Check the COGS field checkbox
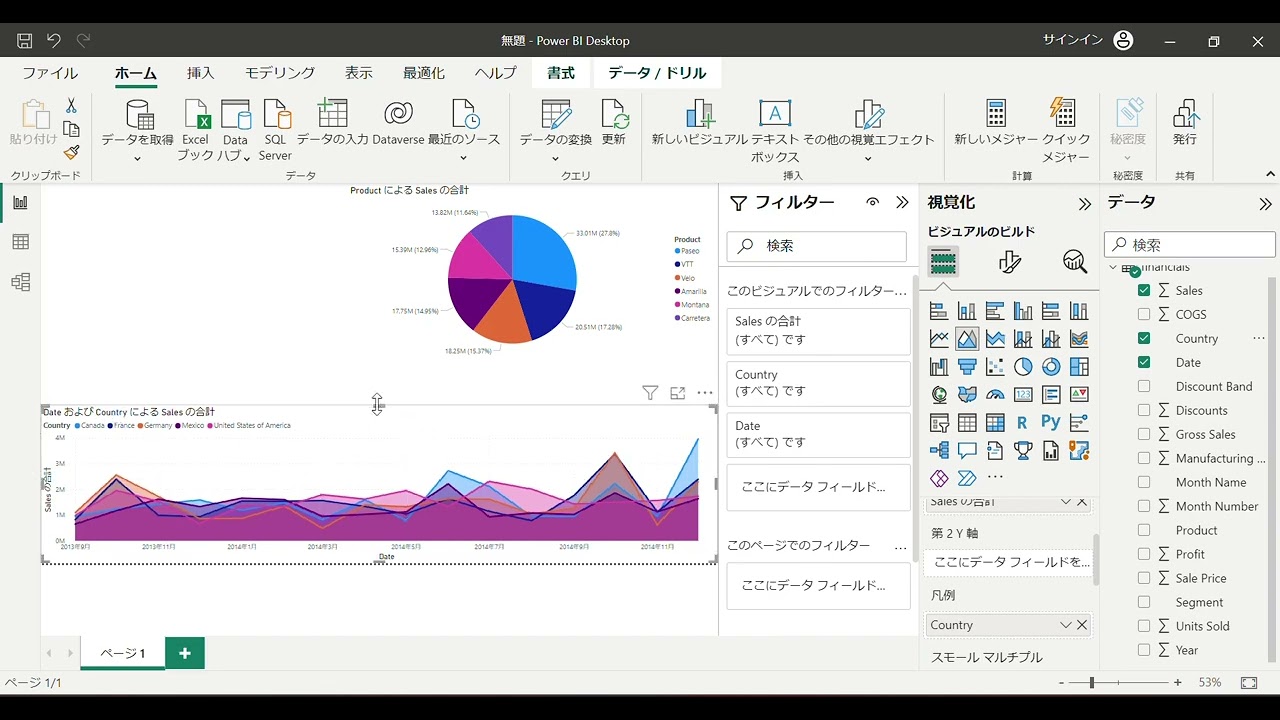1280x720 pixels. 1144,314
